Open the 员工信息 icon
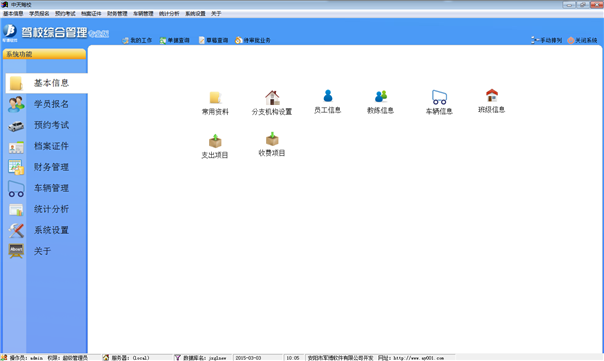The width and height of the screenshot is (604, 361). [x=327, y=96]
